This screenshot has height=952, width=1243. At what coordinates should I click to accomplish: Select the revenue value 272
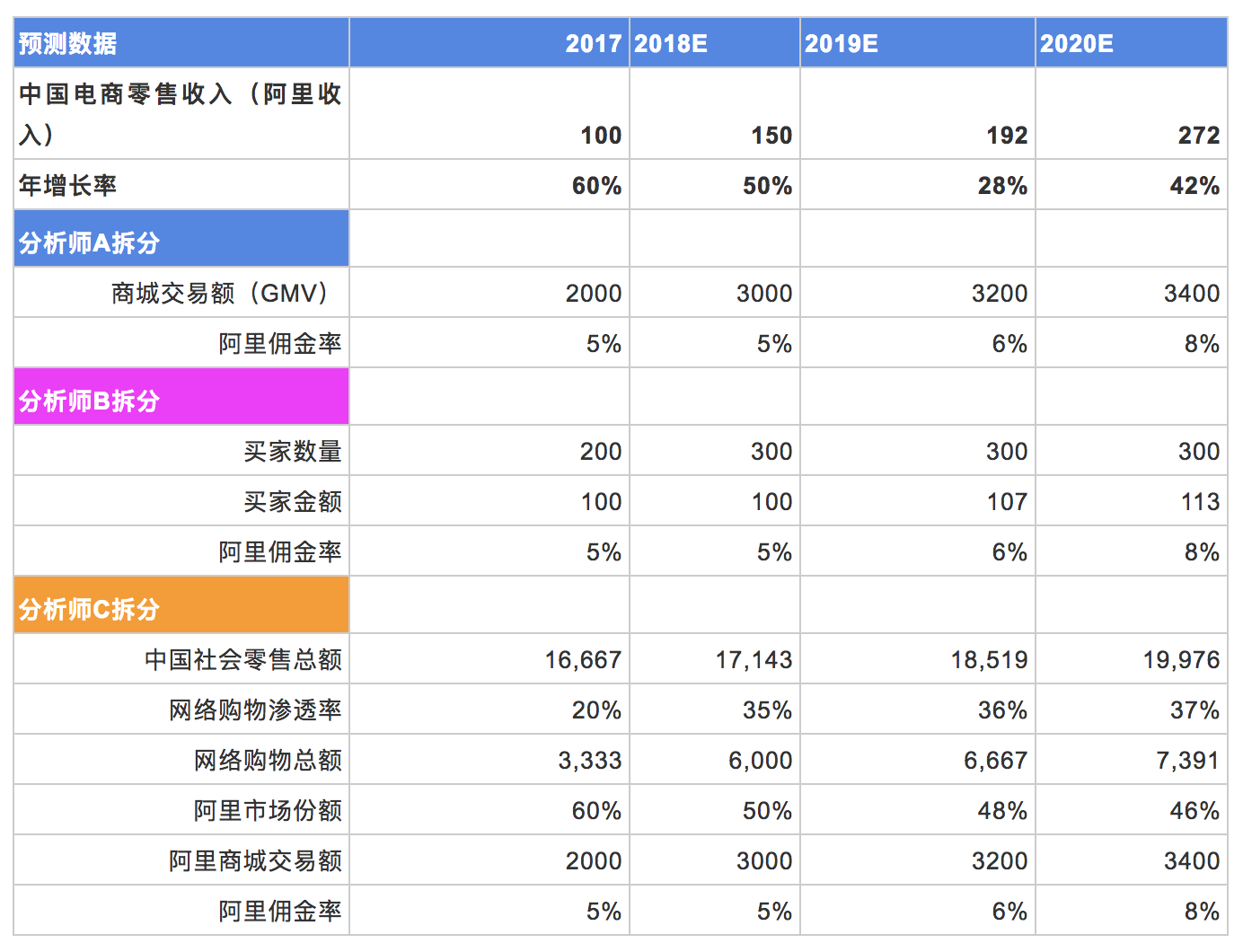1199,136
